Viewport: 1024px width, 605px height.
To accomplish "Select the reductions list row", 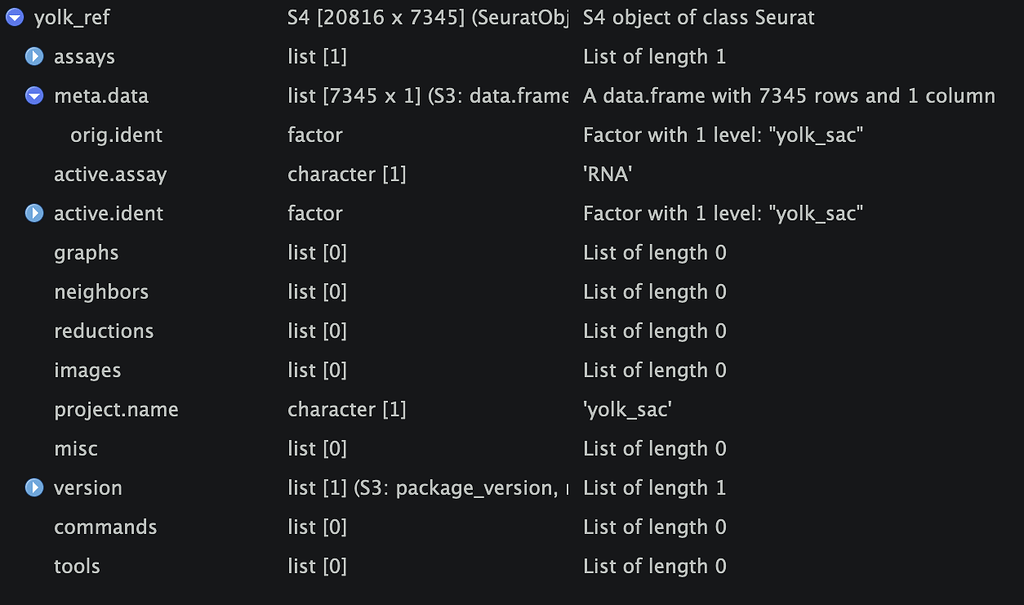I will 512,331.
